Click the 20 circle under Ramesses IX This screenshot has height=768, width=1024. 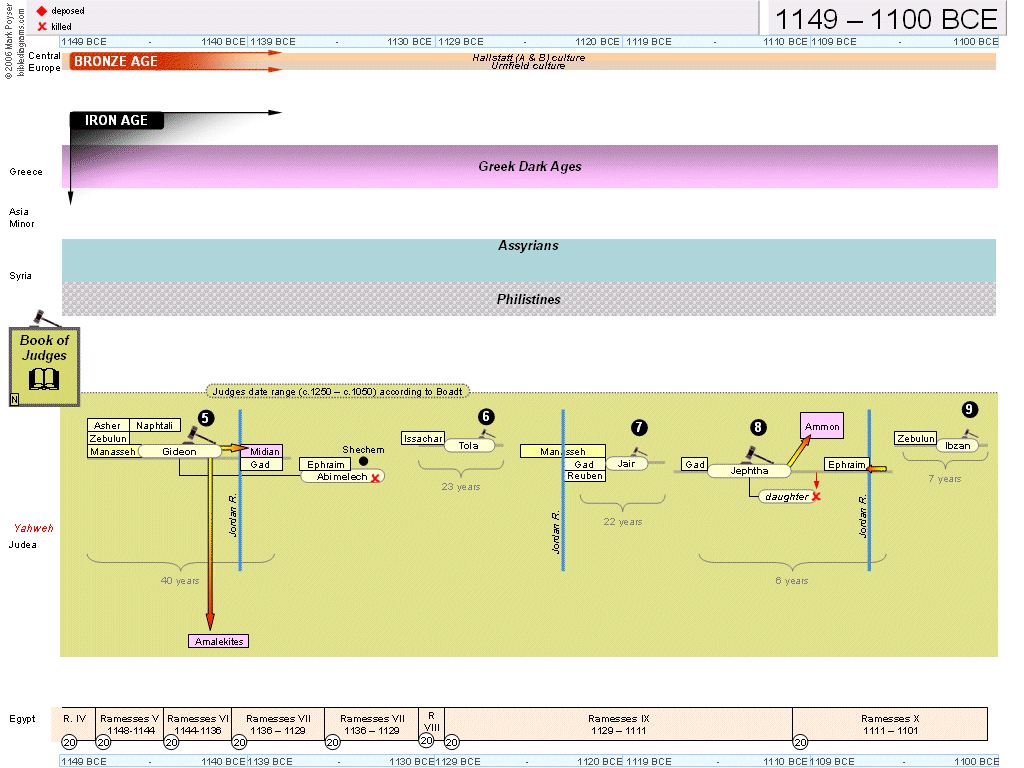[451, 742]
